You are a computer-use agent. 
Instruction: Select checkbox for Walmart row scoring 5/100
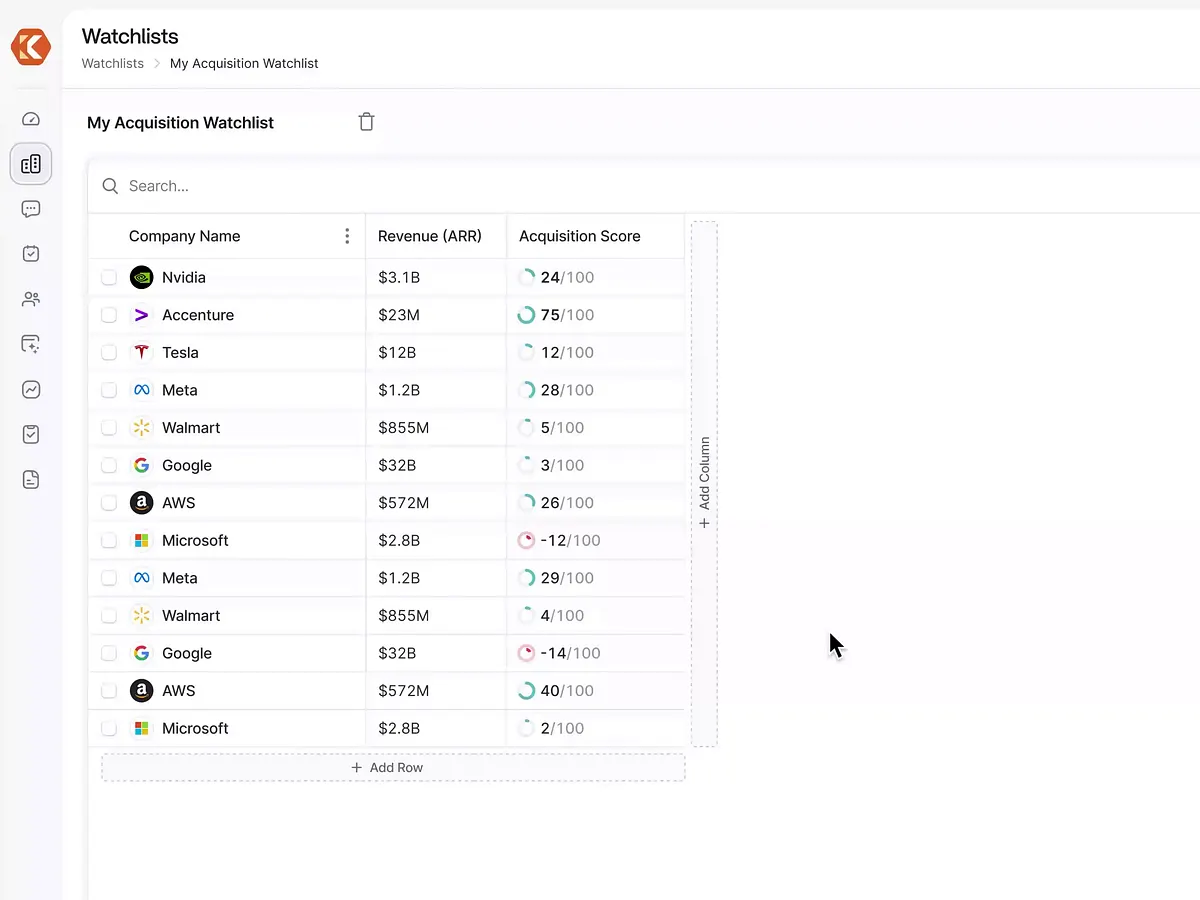(109, 428)
